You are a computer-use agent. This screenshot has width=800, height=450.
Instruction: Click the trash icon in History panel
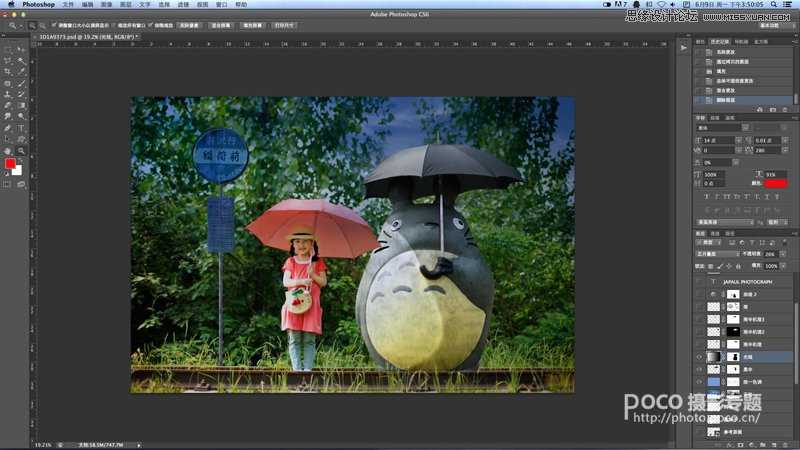pyautogui.click(x=785, y=109)
